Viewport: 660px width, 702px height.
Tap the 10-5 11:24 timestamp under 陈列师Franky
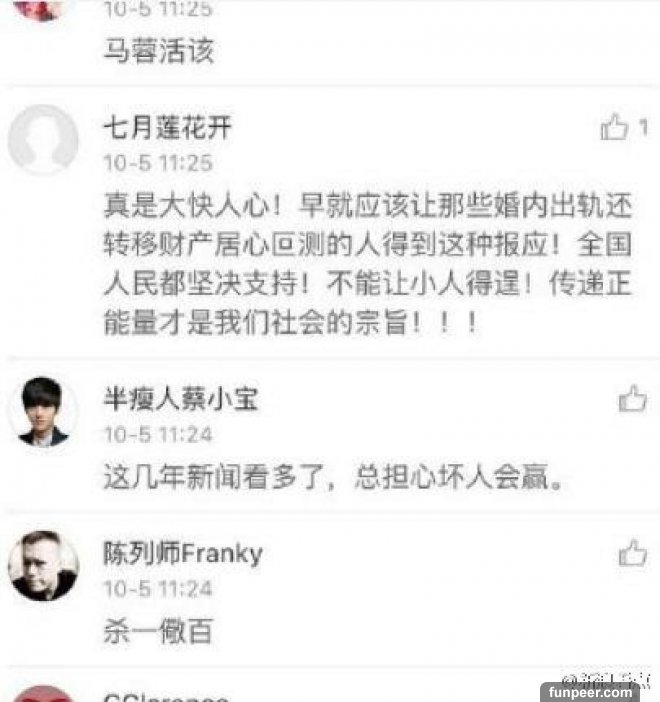pos(158,589)
